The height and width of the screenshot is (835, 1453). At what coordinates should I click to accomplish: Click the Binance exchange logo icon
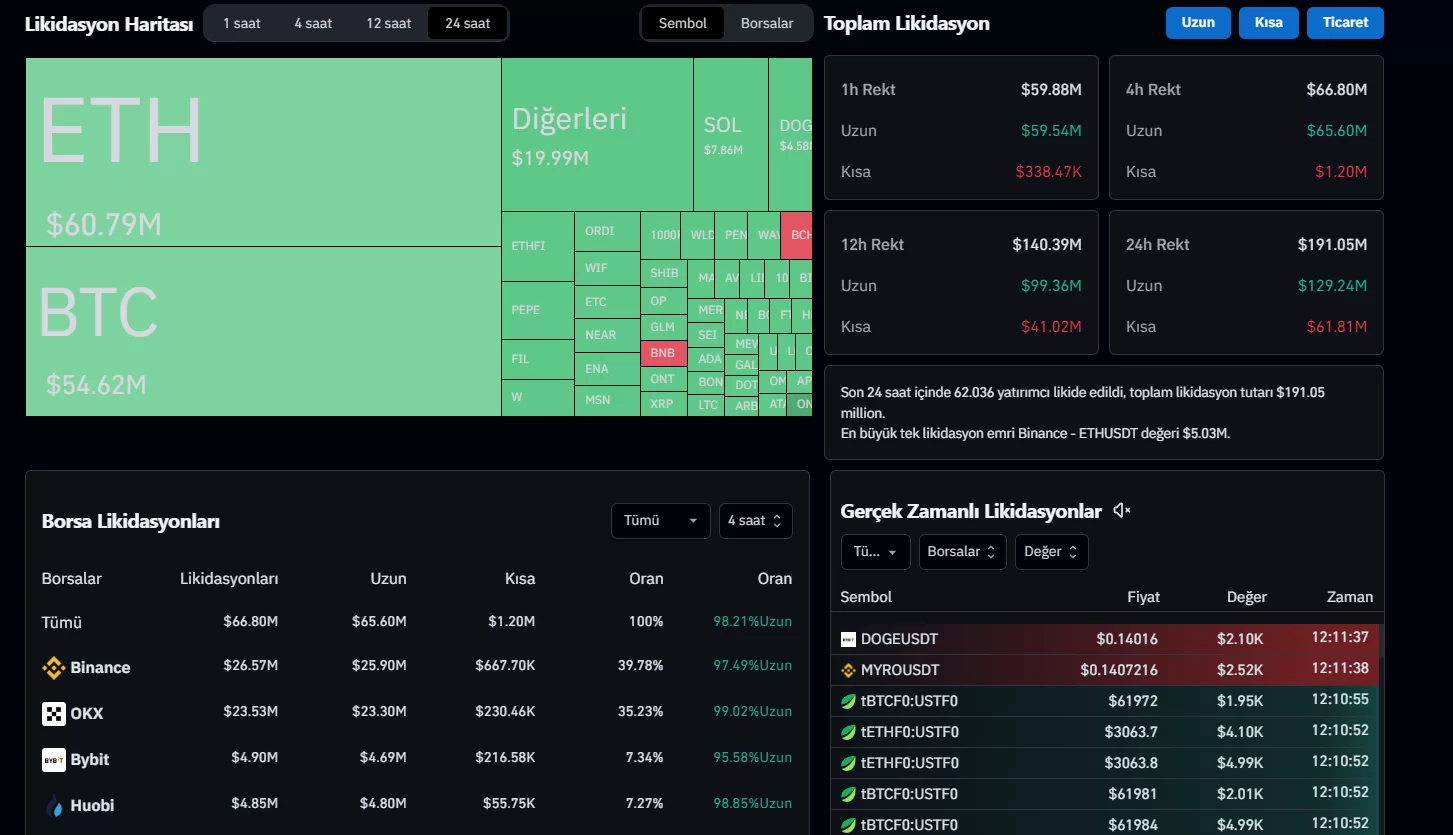pyautogui.click(x=54, y=668)
